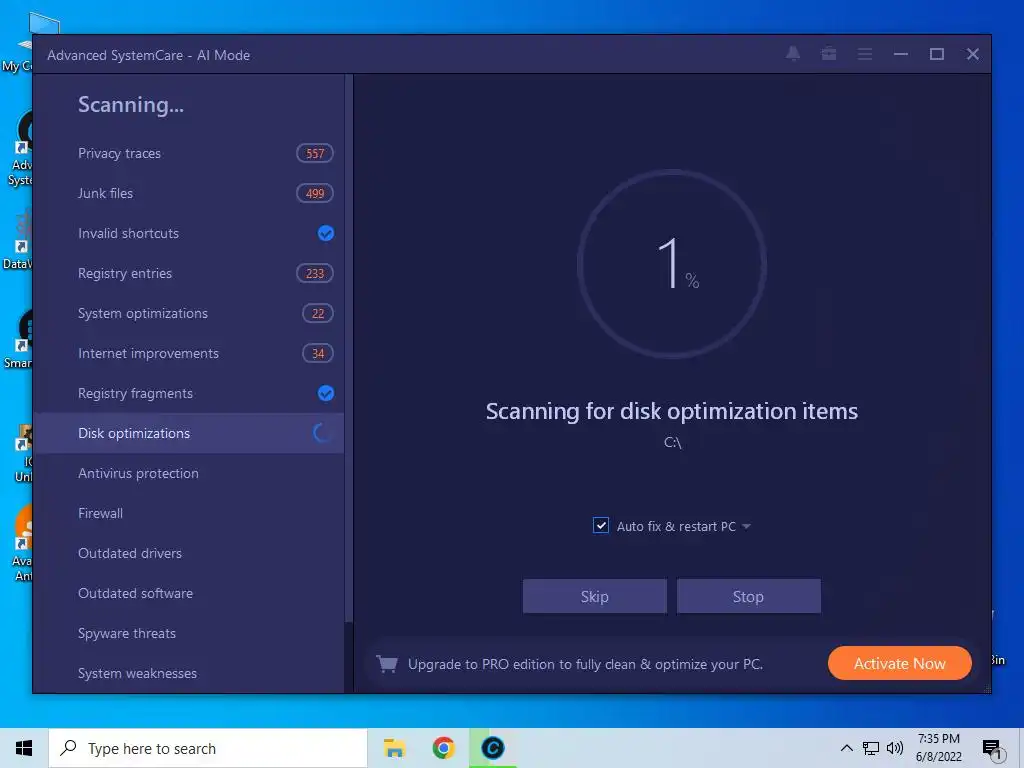
Task: Select Firewall in the scan list
Action: 188,513
